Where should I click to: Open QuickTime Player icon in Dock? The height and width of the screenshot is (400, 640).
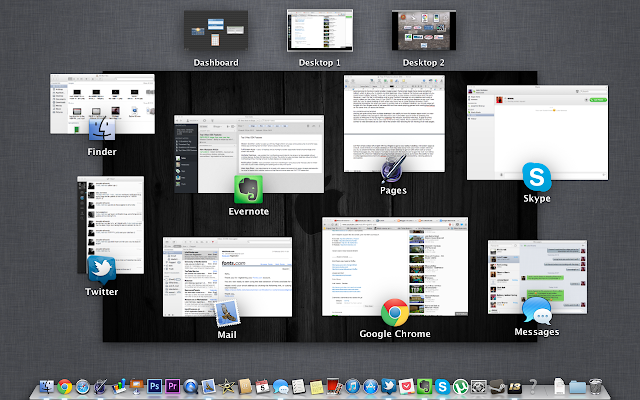click(x=190, y=386)
